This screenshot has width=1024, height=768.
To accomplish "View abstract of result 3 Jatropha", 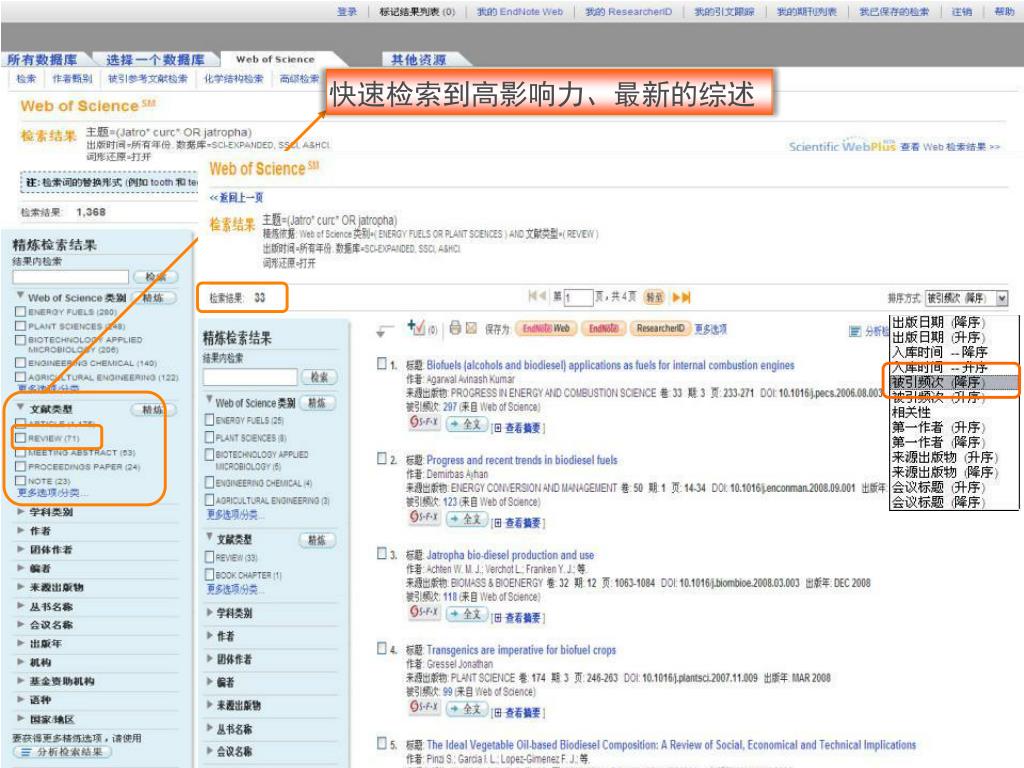I will click(x=518, y=617).
